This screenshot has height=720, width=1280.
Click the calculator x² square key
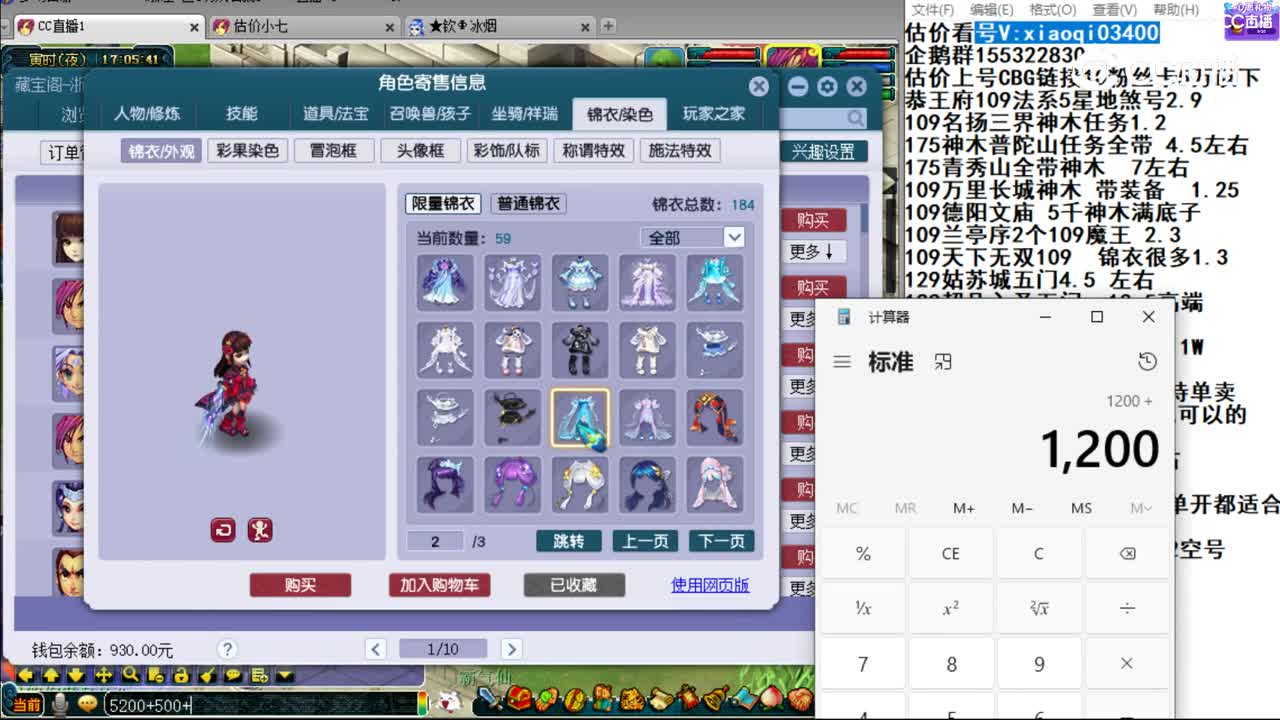(x=951, y=608)
